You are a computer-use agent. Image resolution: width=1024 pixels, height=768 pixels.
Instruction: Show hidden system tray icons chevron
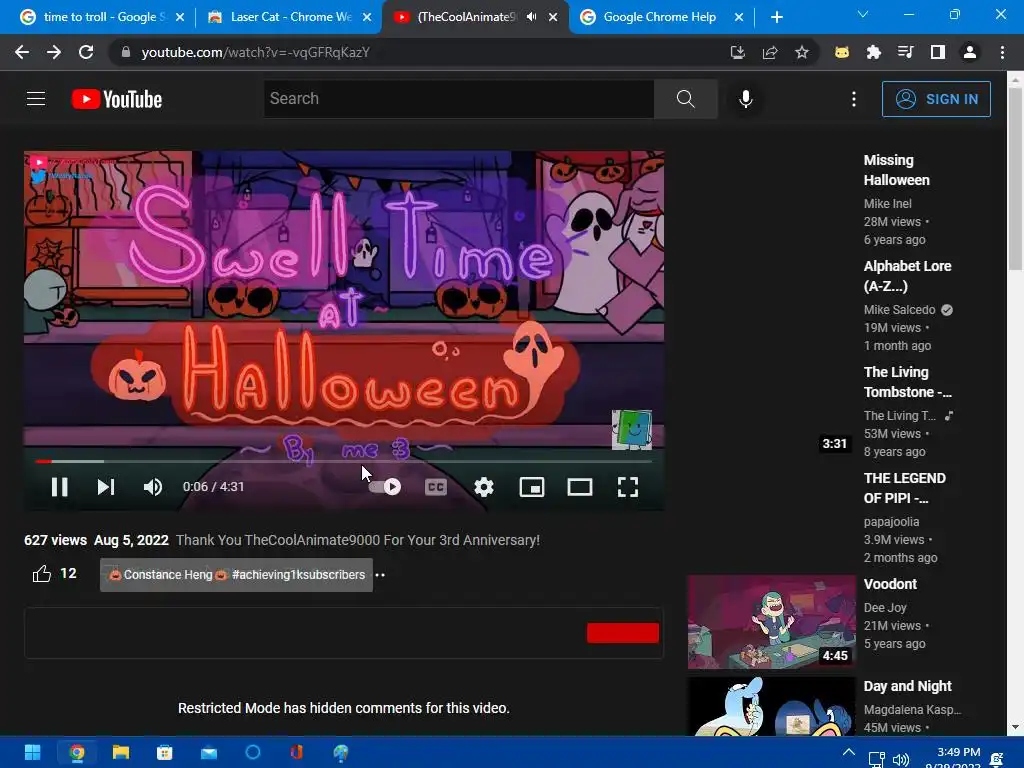848,752
